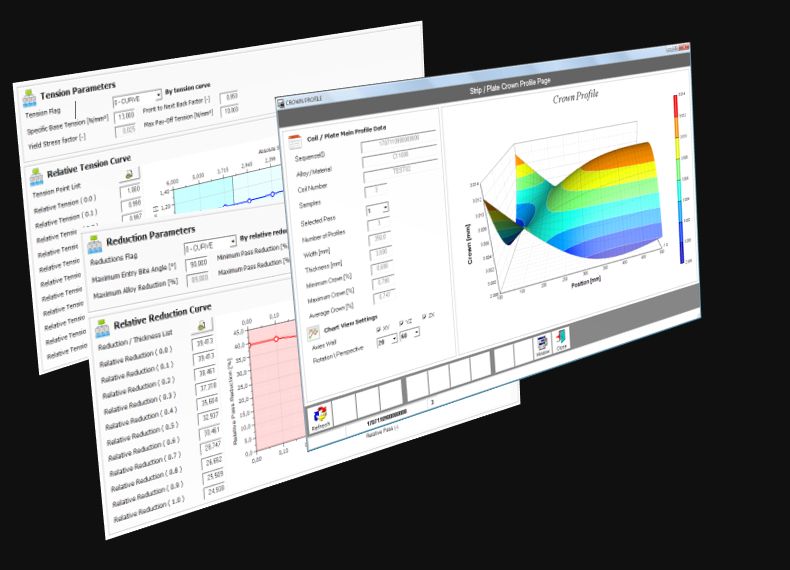Click the Chart View Settings icon
This screenshot has height=570, width=790.
click(313, 332)
